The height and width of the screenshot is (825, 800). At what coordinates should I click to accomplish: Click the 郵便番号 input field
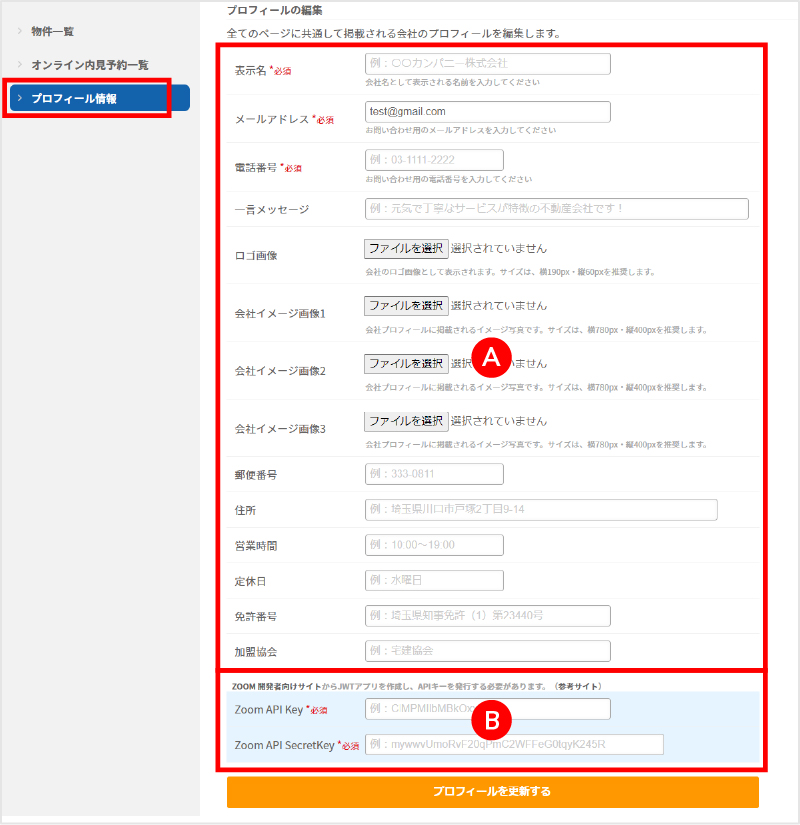pos(434,474)
